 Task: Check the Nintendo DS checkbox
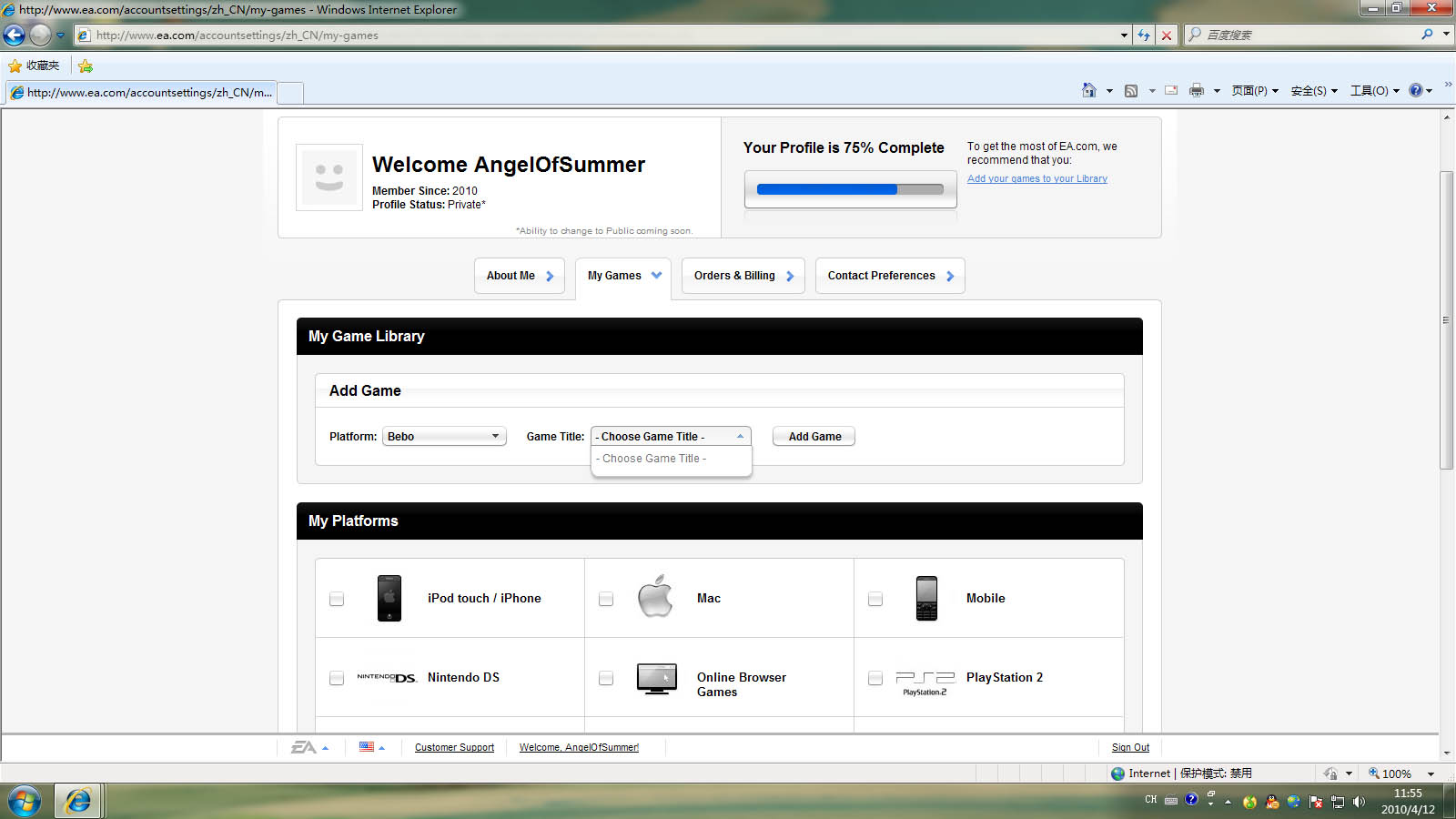[337, 678]
